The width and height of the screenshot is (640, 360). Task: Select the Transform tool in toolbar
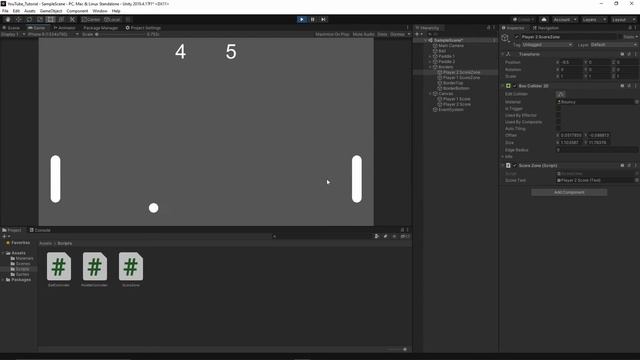62,19
